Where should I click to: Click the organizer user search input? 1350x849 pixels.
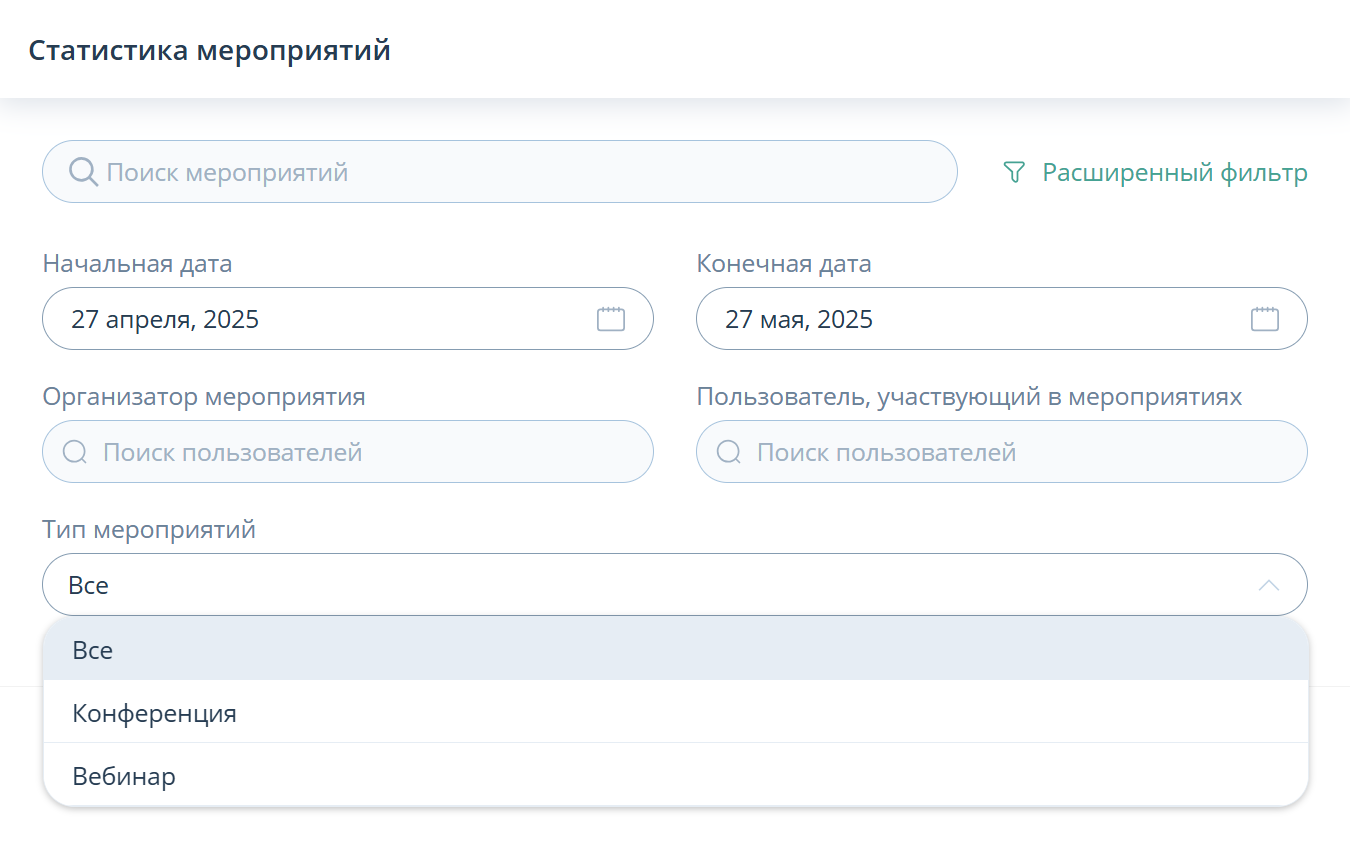coord(300,451)
